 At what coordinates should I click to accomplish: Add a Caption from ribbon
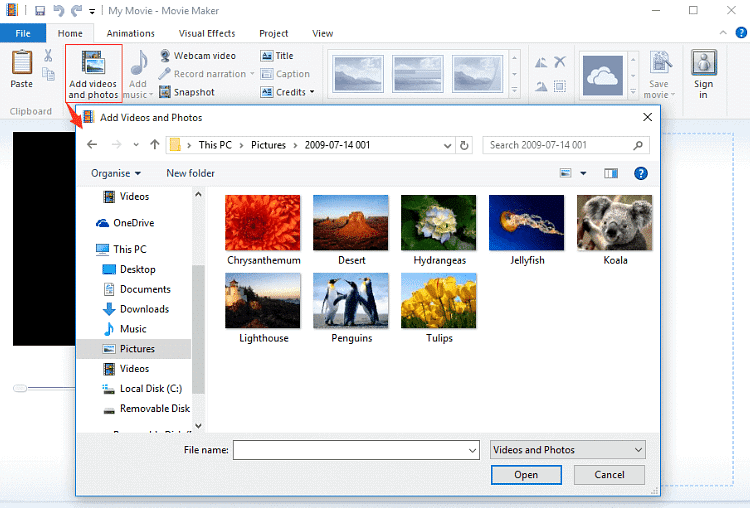point(285,74)
